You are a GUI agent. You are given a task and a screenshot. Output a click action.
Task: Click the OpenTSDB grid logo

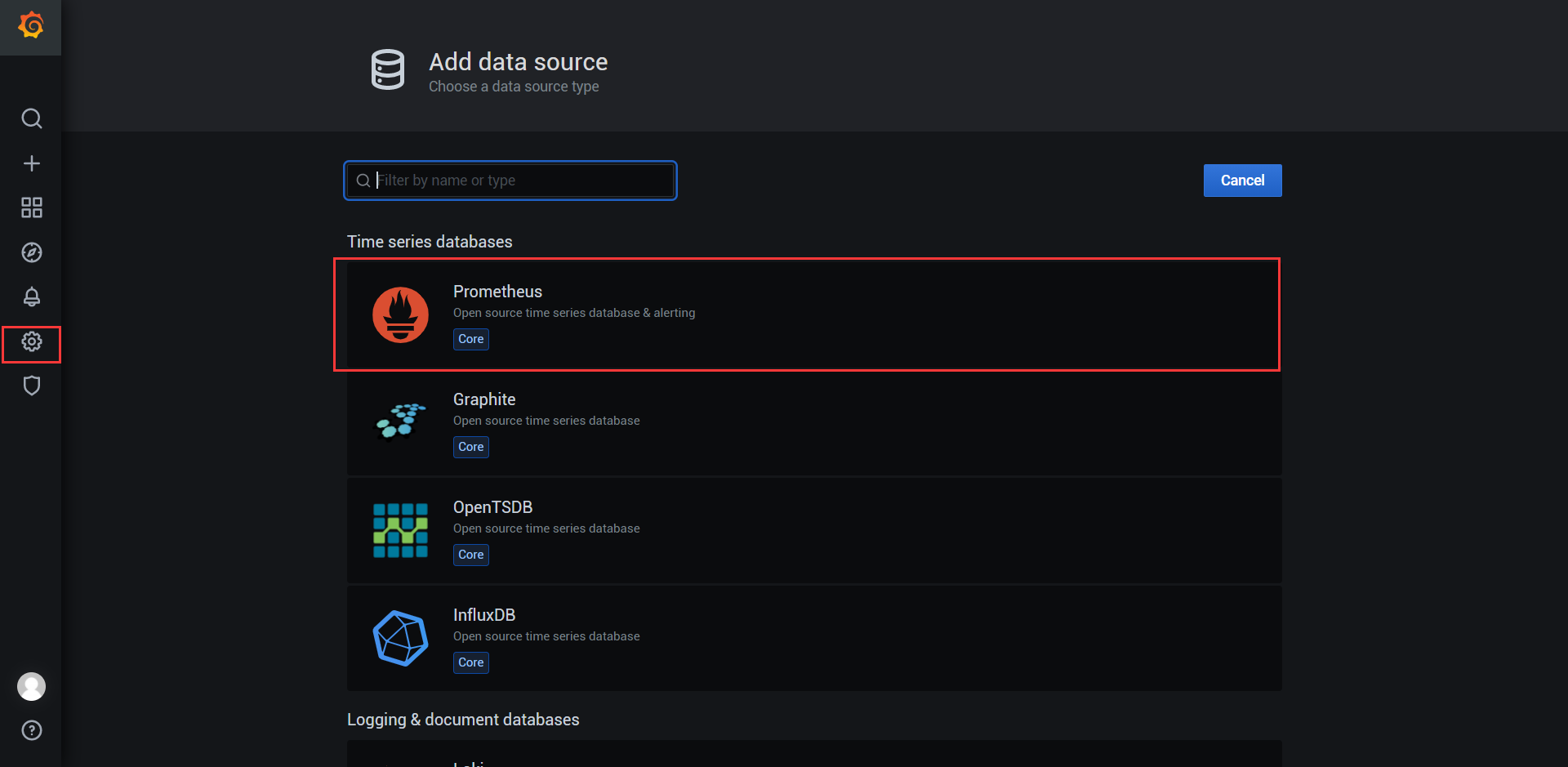[x=400, y=530]
